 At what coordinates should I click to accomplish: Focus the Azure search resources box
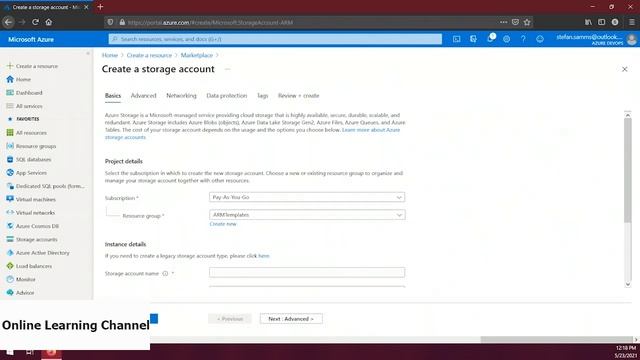tap(275, 39)
